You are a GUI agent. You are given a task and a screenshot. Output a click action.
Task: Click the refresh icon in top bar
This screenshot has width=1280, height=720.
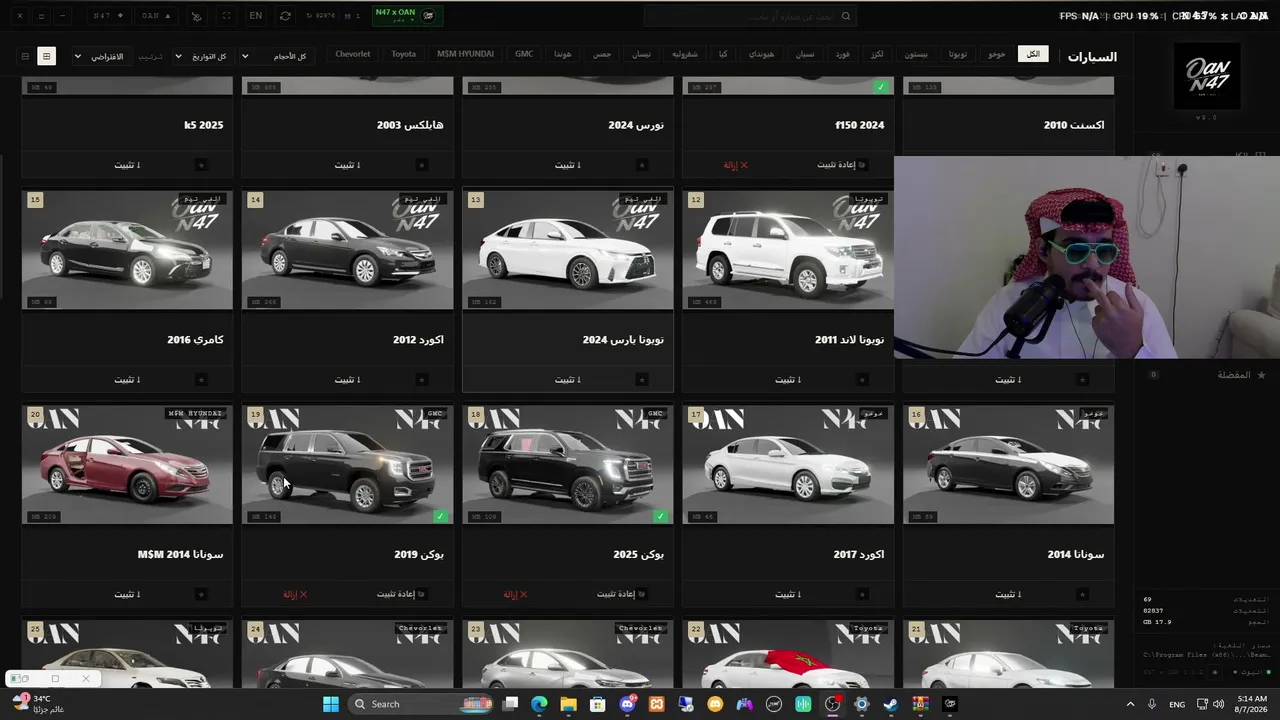[285, 16]
